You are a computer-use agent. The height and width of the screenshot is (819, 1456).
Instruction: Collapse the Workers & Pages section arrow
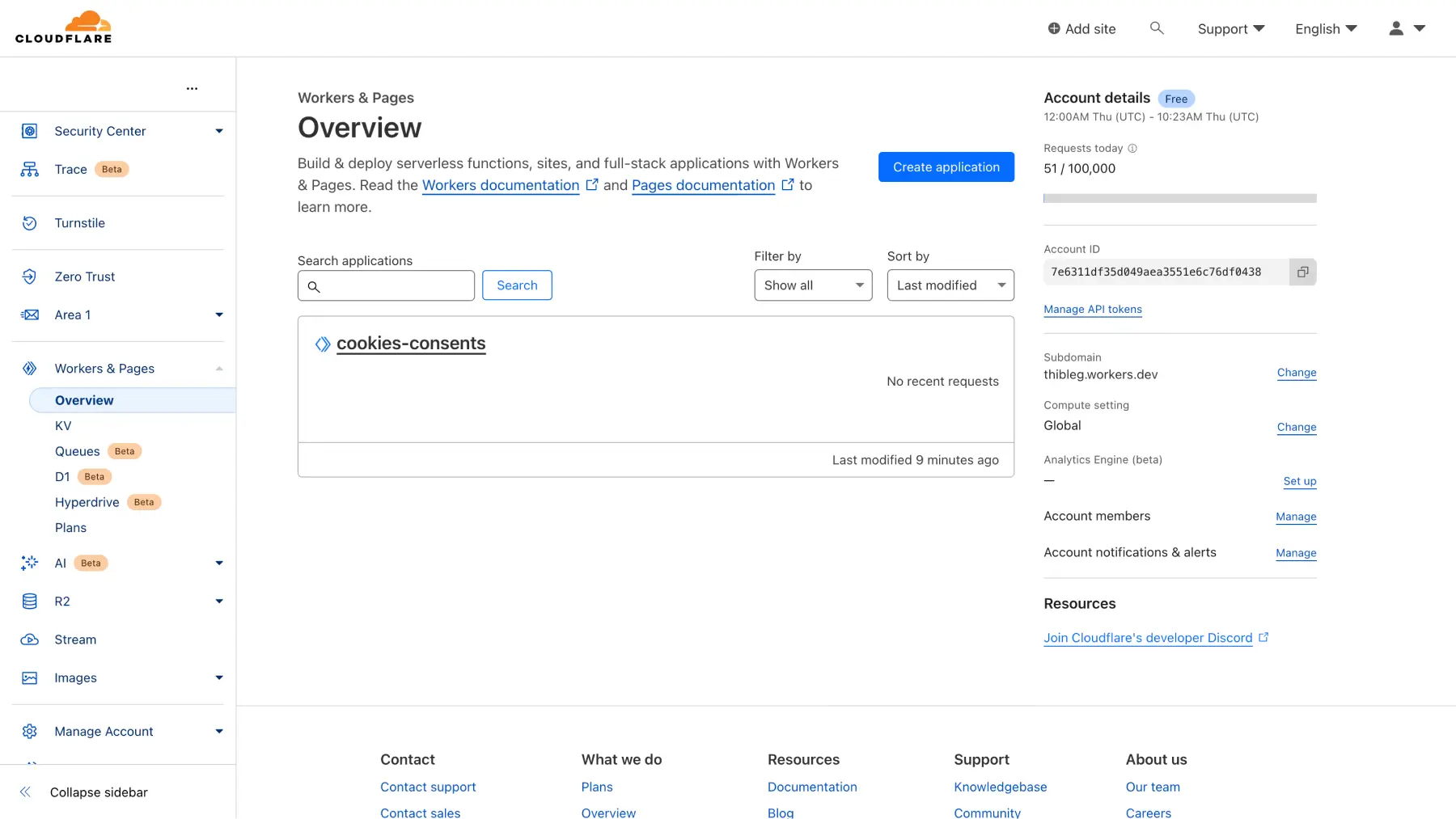tap(219, 369)
